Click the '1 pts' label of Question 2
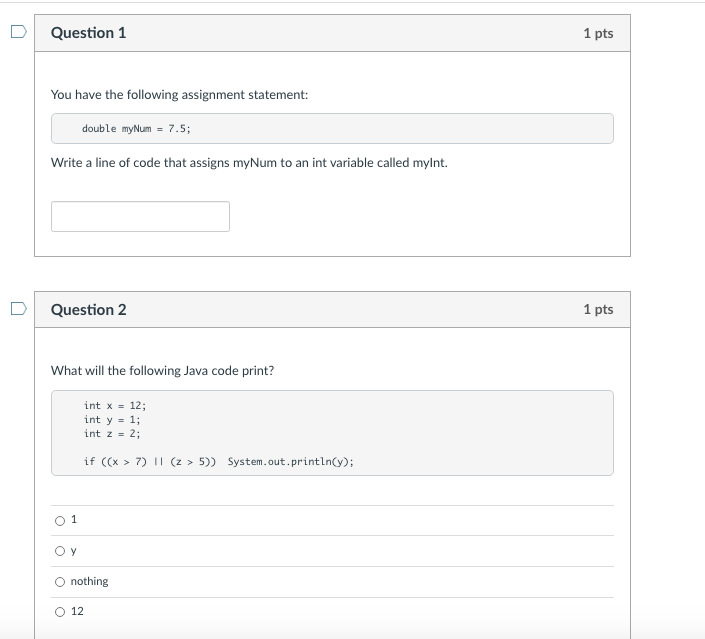705x639 pixels. [598, 309]
